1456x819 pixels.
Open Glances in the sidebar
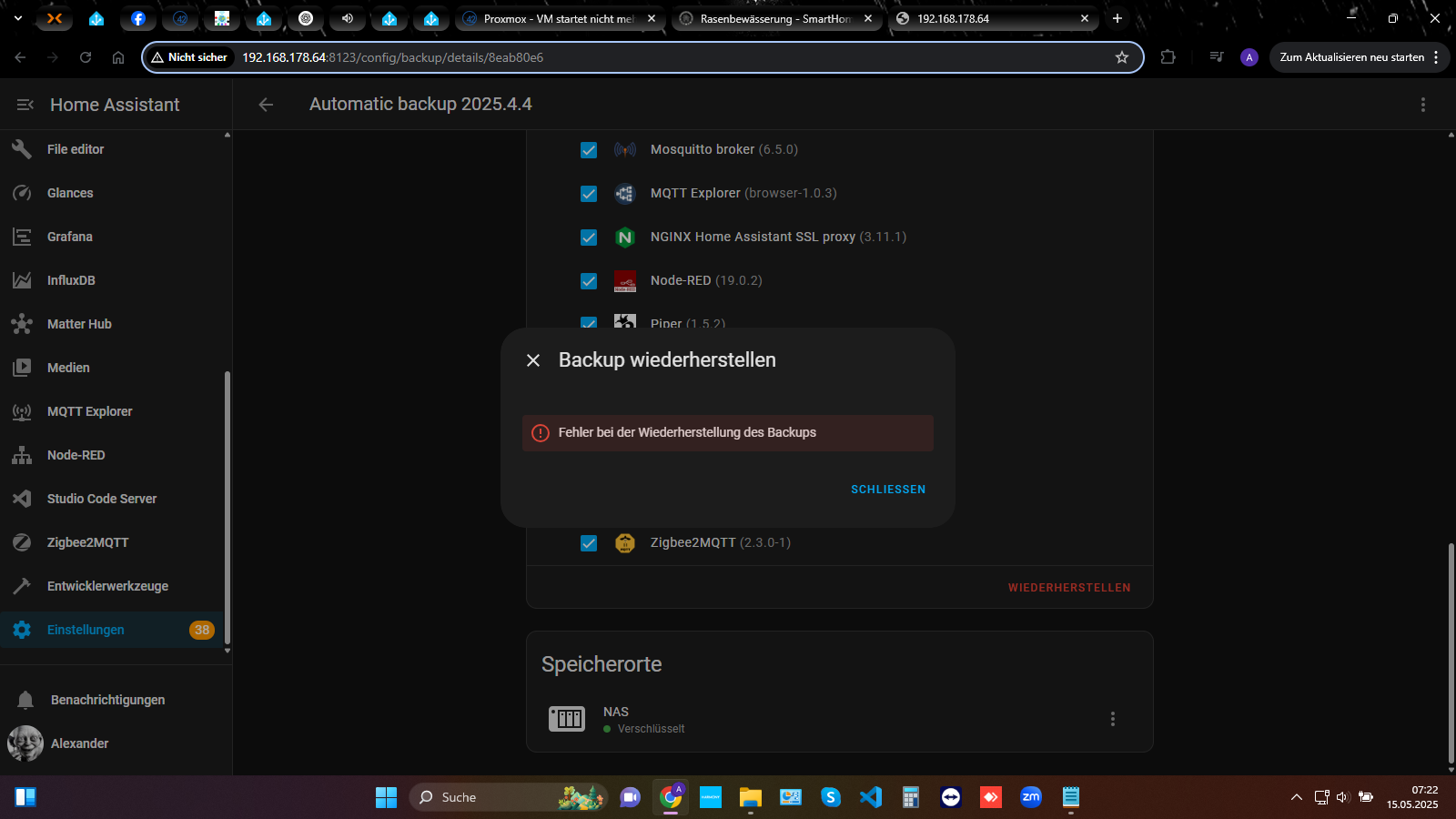(x=112, y=193)
